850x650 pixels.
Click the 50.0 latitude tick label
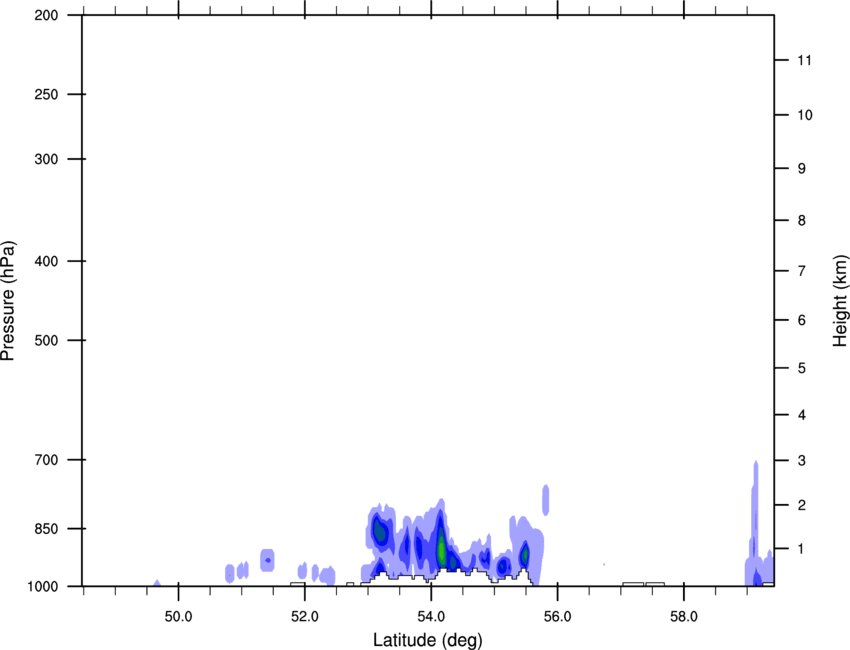pos(178,617)
